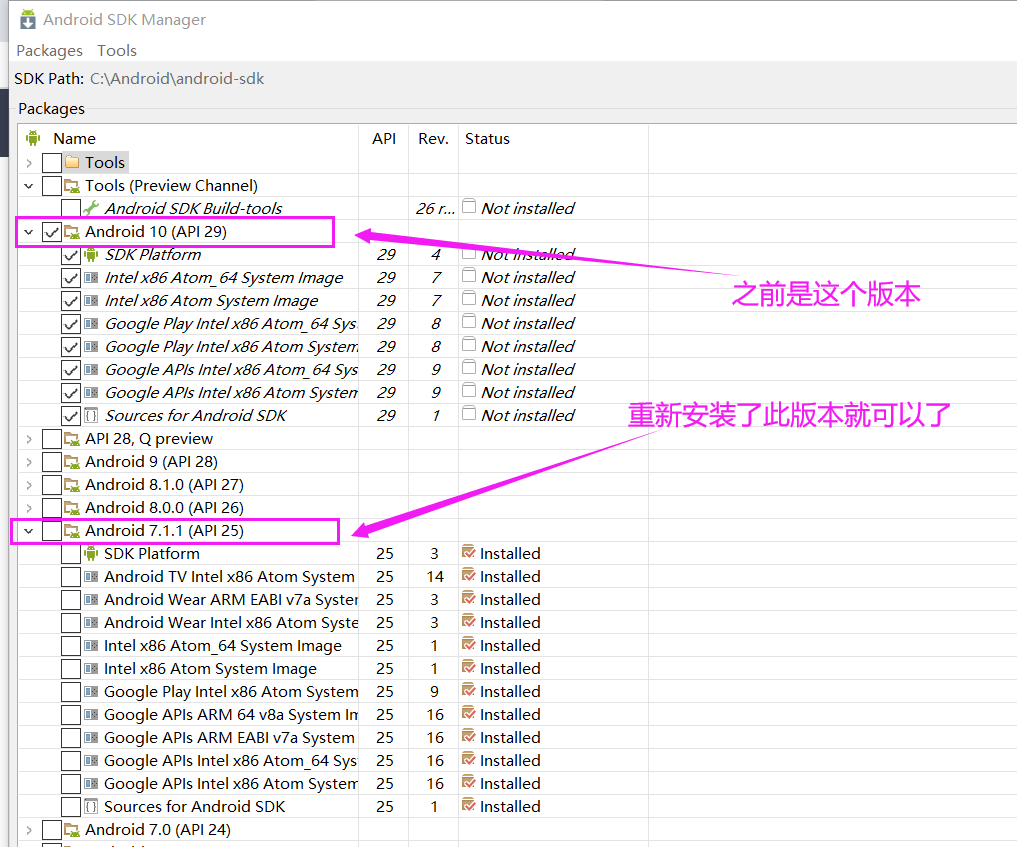Click the API 29 SDK Platform android icon
1017x847 pixels.
click(x=91, y=254)
